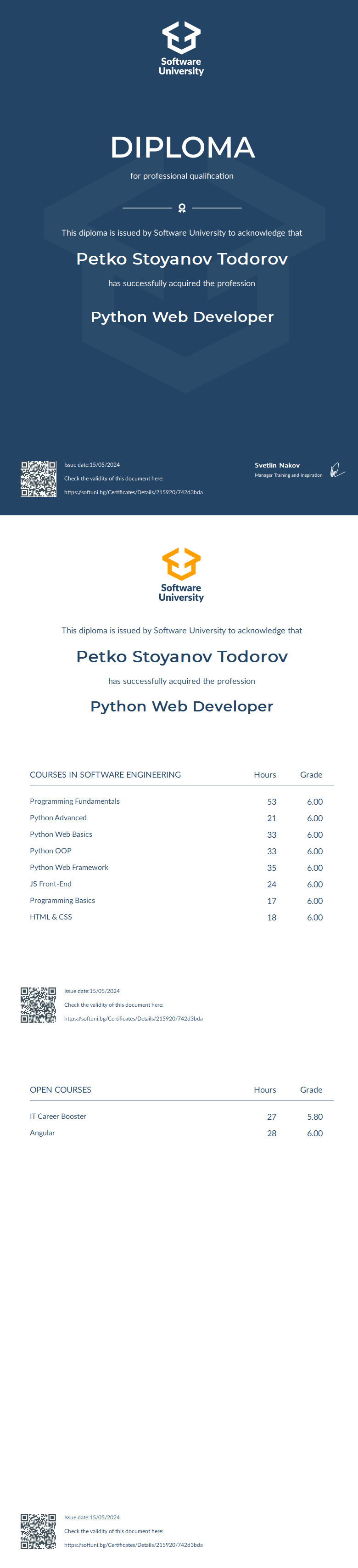
Task: Click the Angular open course entry
Action: point(42,1133)
